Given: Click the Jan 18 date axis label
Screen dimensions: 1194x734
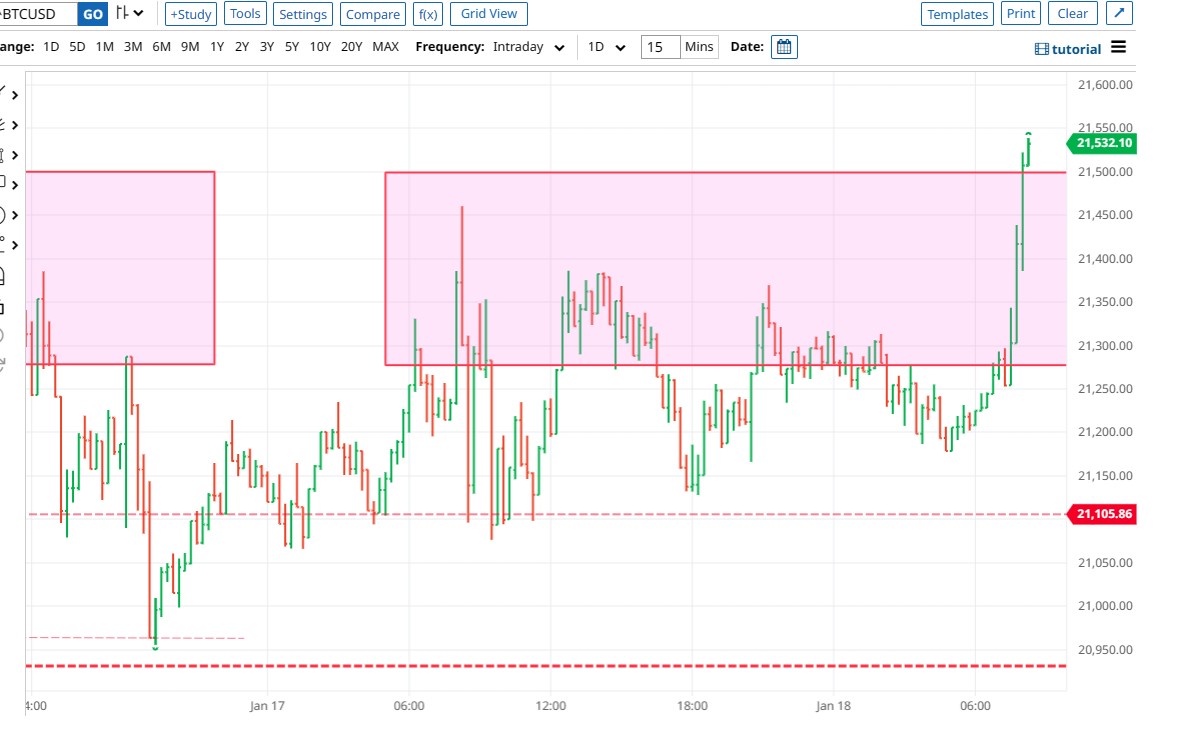Looking at the screenshot, I should (833, 706).
